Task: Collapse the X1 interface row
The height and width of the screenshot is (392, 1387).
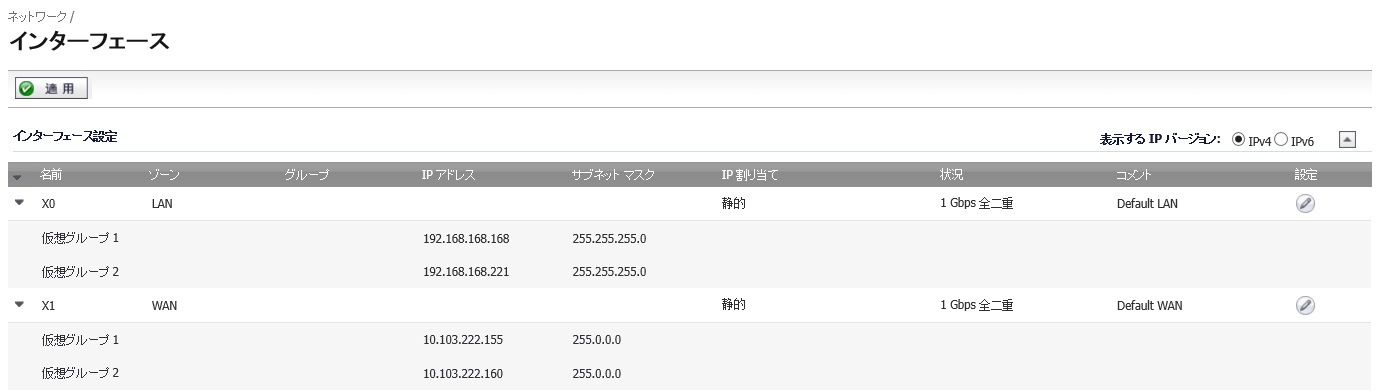Action: coord(20,305)
